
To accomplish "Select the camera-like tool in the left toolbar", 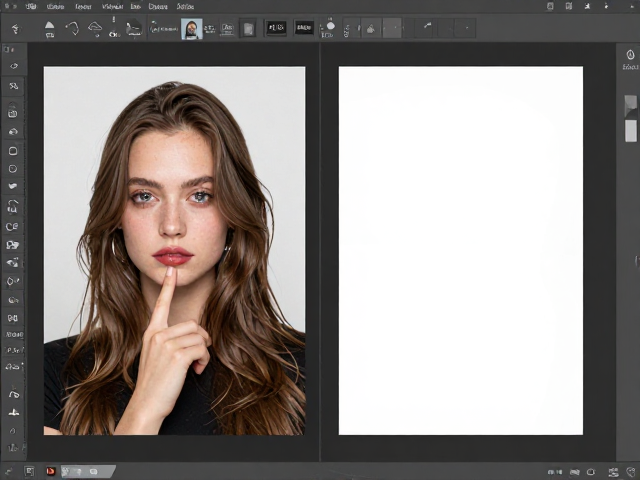I will tap(13, 113).
